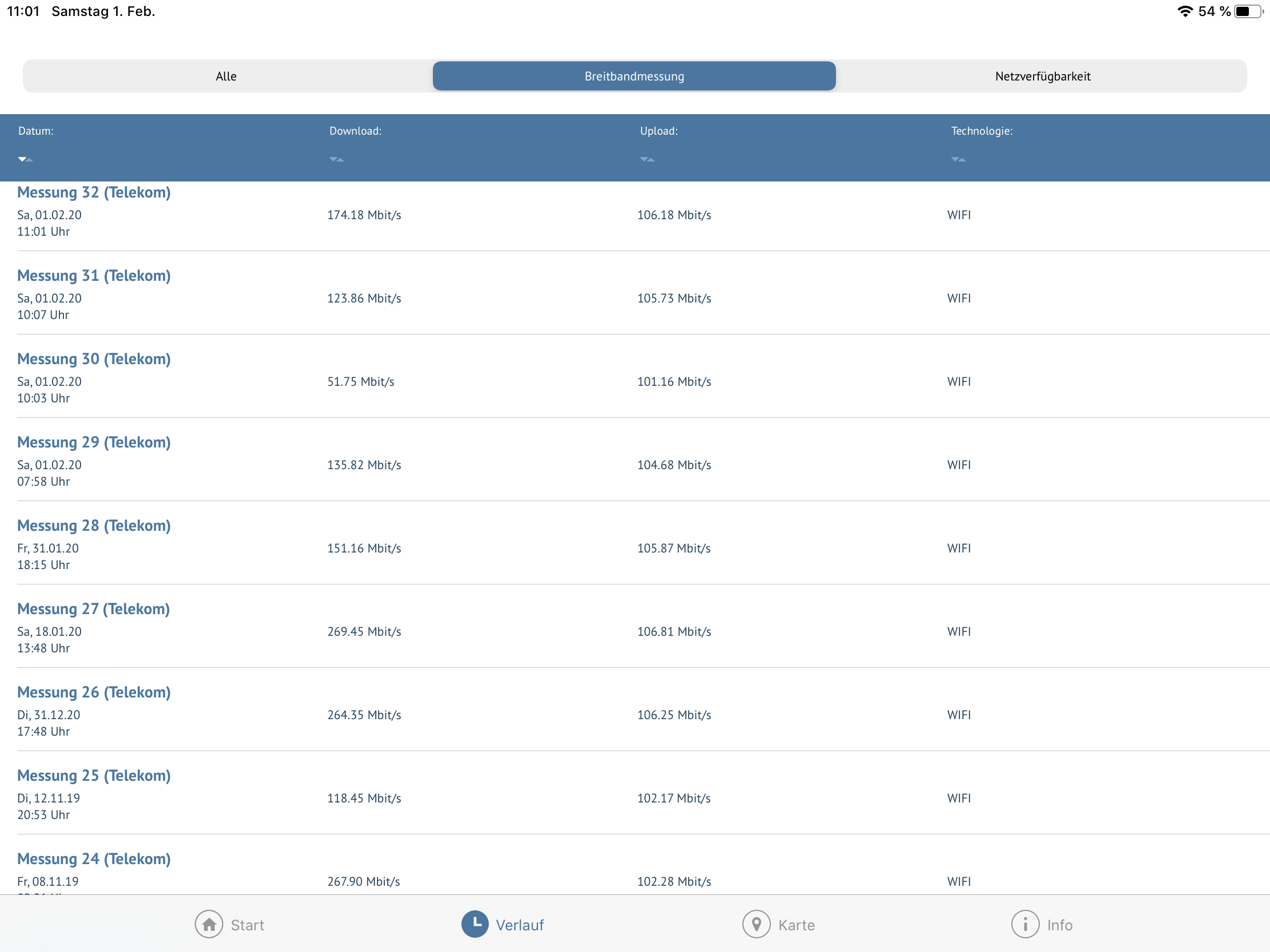Click the battery status icon
The height and width of the screenshot is (952, 1270).
(1248, 11)
